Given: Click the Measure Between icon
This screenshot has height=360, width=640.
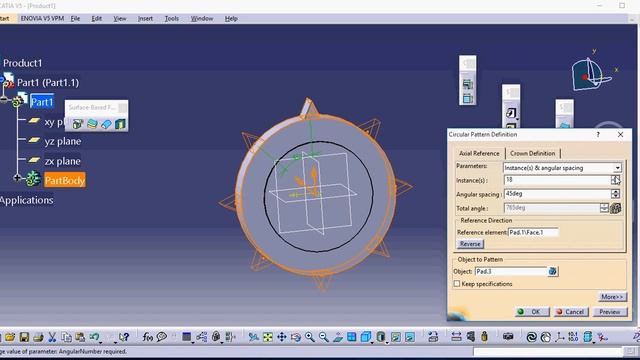Looking at the screenshot, I should click(456, 337).
